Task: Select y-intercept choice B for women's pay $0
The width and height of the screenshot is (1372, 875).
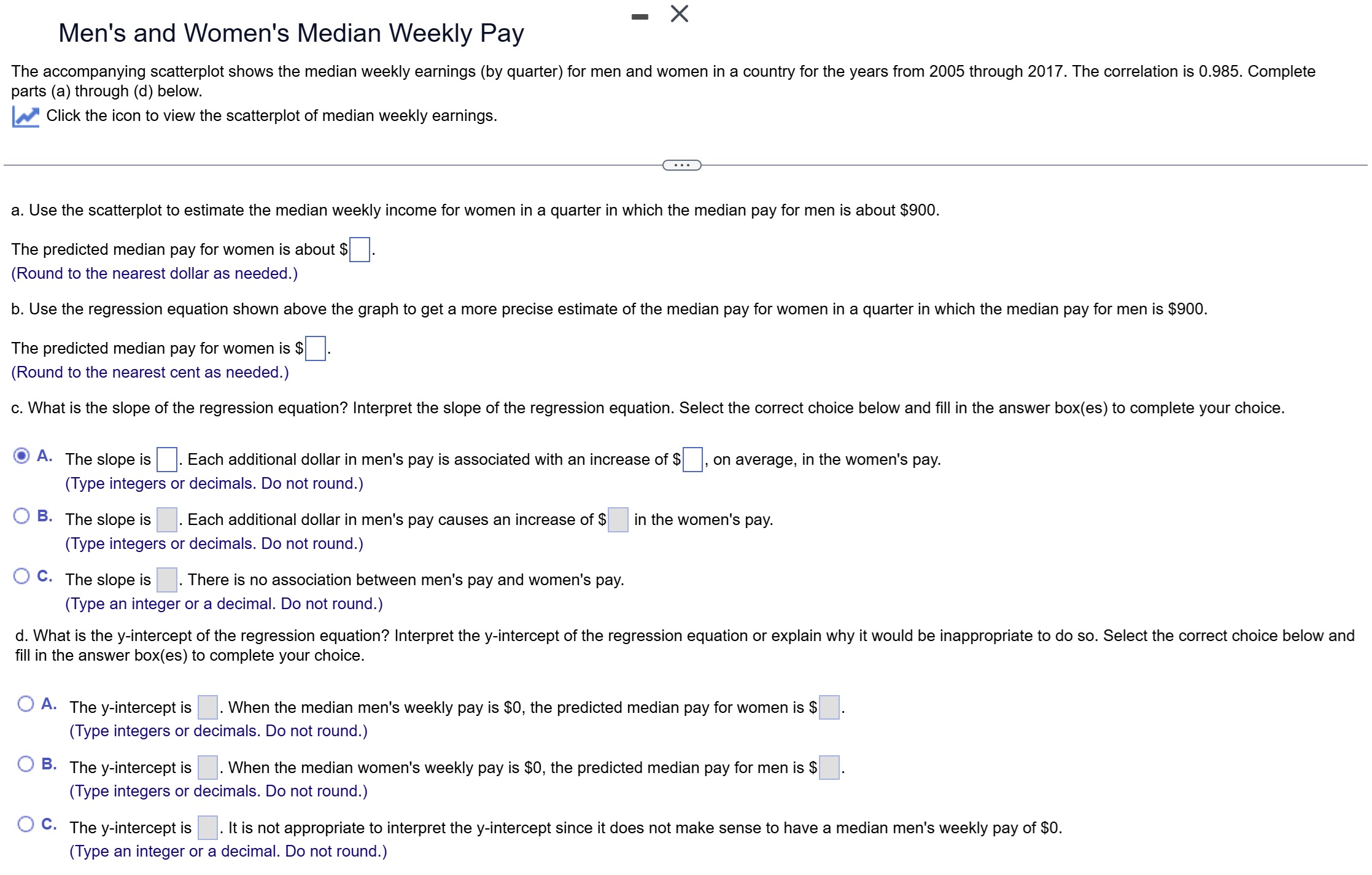Action: tap(27, 763)
